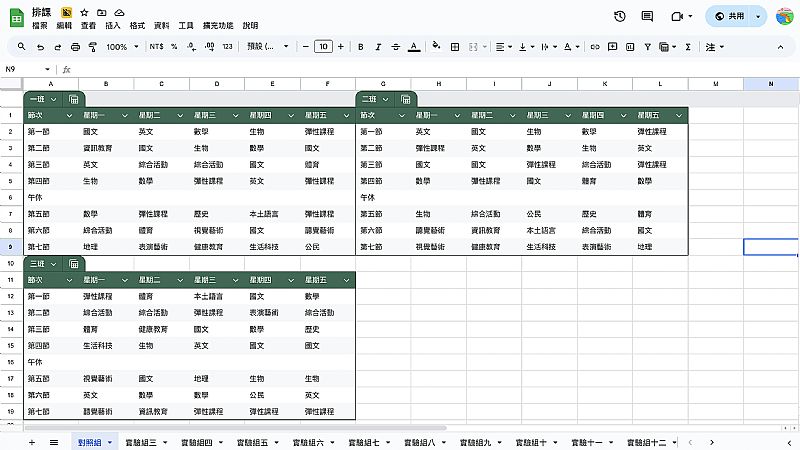Click the print icon
The height and width of the screenshot is (450, 800).
[x=76, y=47]
